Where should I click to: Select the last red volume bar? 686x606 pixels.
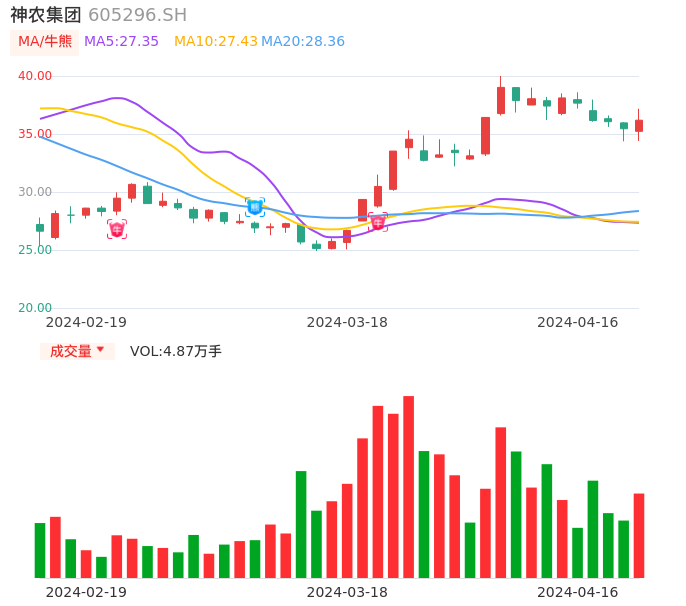tap(639, 535)
